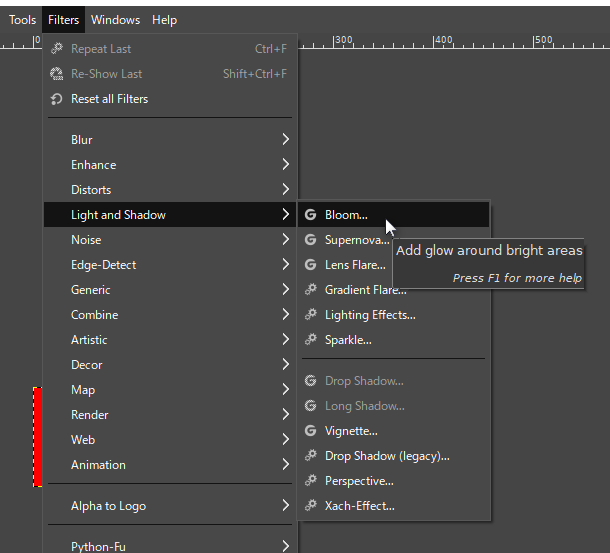Expand the Enhance submenu arrow
This screenshot has height=553, width=610.
285,165
